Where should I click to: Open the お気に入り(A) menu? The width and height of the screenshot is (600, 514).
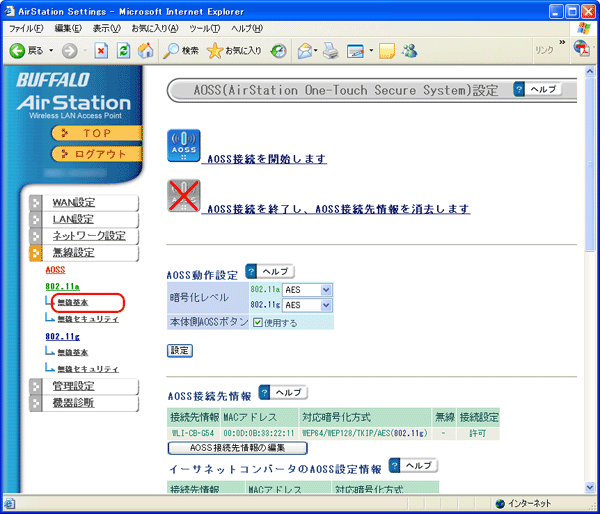click(x=155, y=28)
